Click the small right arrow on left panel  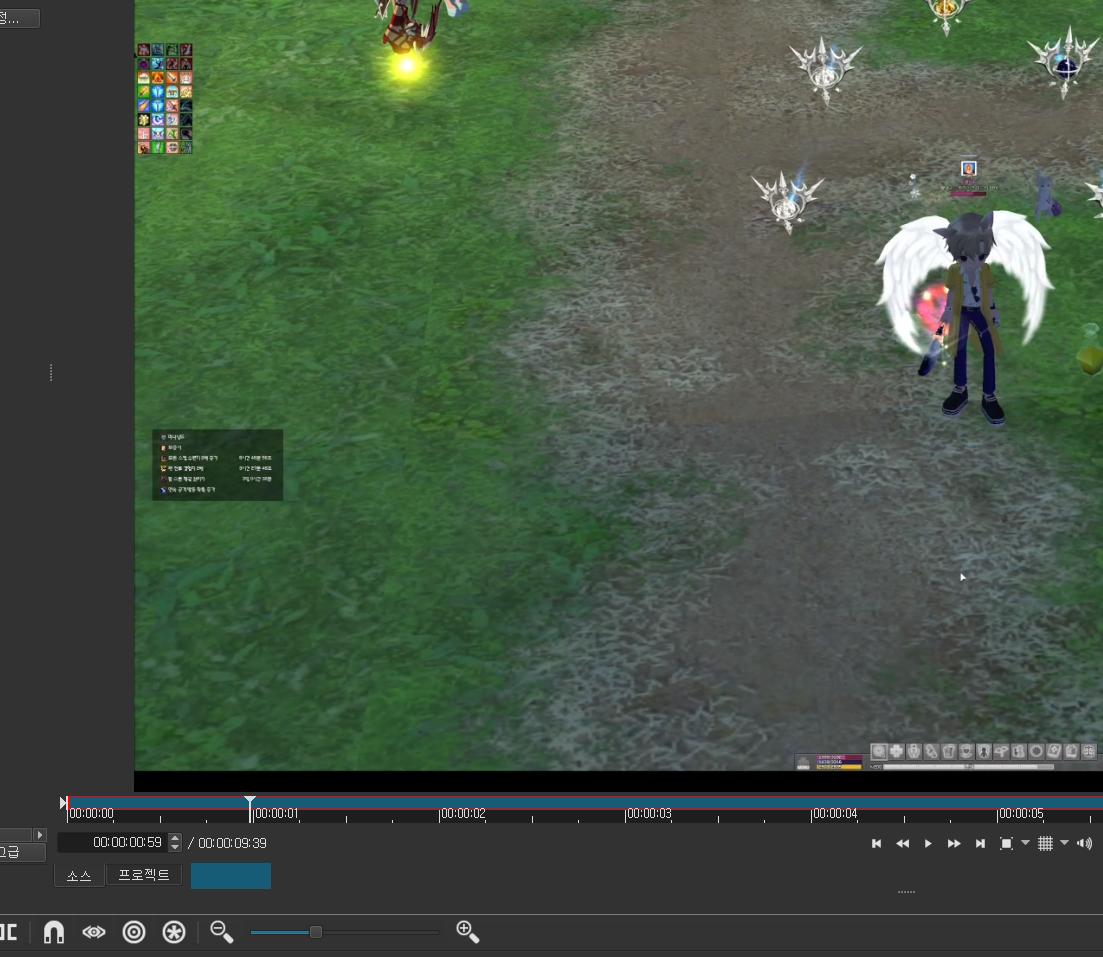click(x=39, y=835)
